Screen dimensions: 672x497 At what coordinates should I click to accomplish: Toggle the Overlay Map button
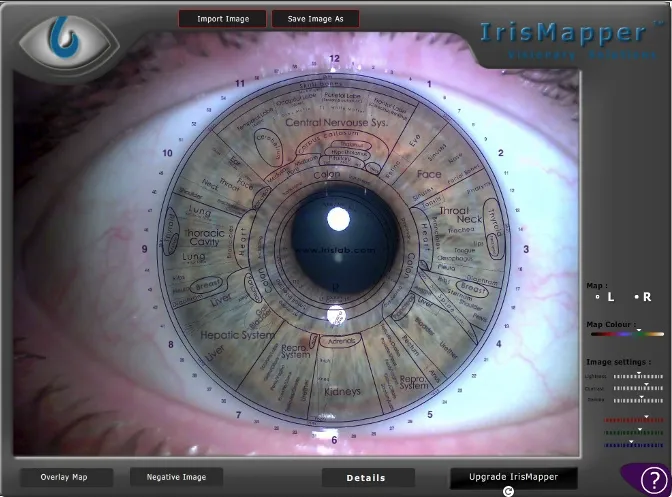tap(64, 477)
